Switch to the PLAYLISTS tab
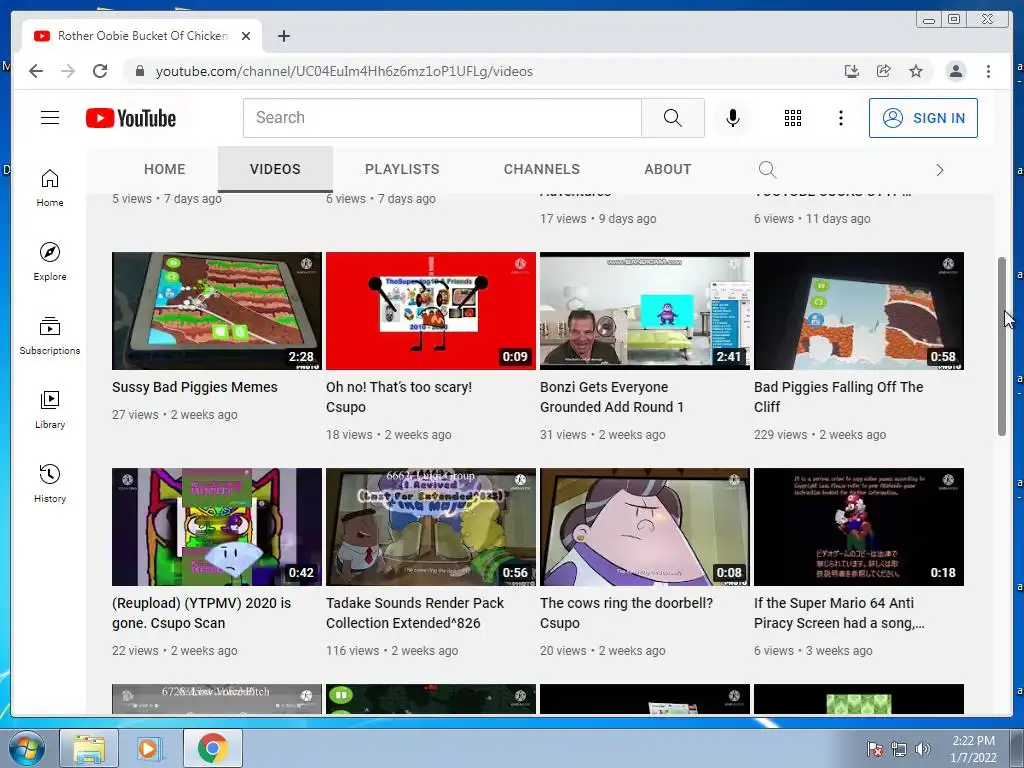This screenshot has height=768, width=1024. [402, 169]
